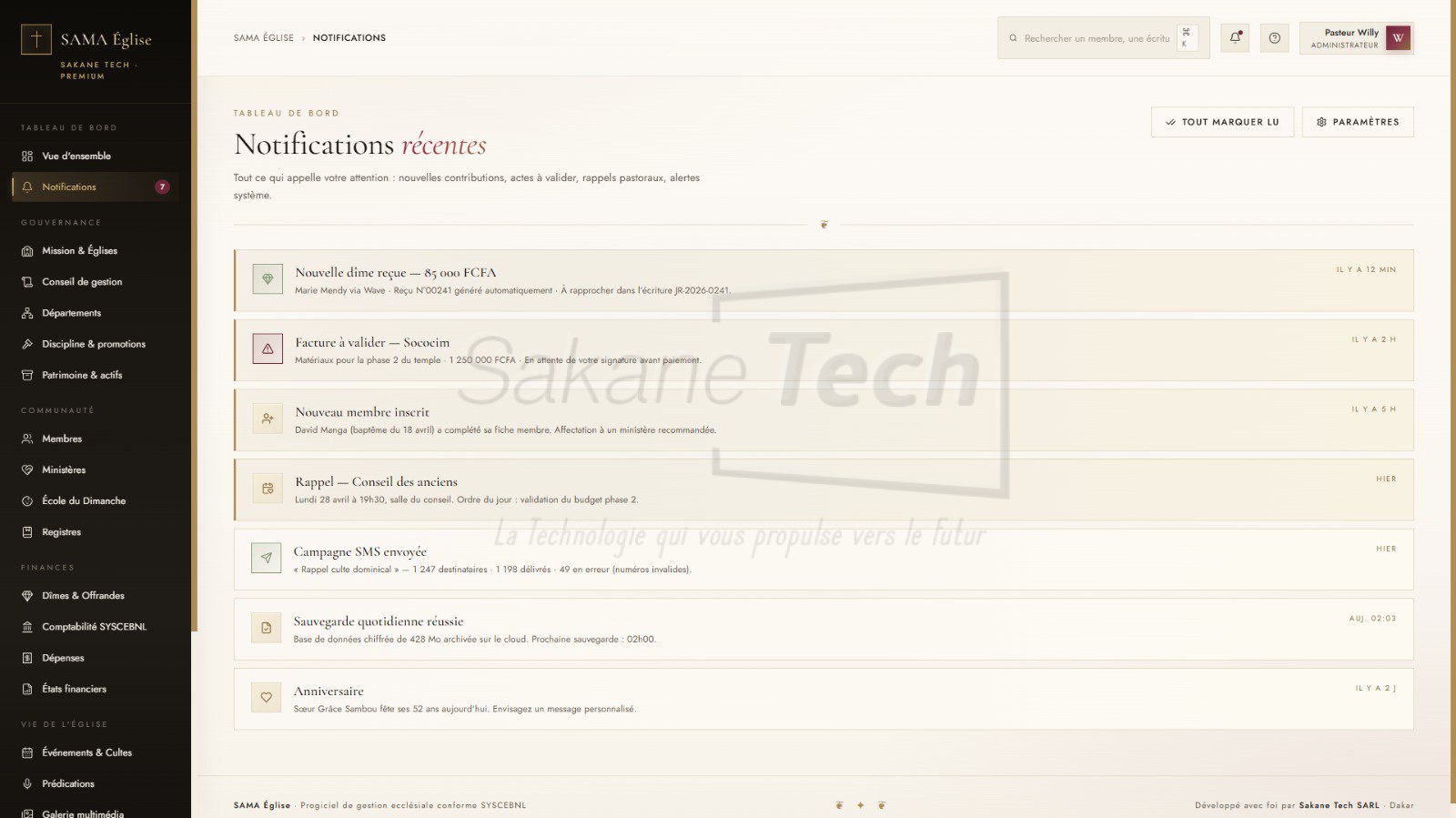Screen dimensions: 1456x818
Task: Click the Pasteur Willy avatar badge
Action: tap(1398, 38)
